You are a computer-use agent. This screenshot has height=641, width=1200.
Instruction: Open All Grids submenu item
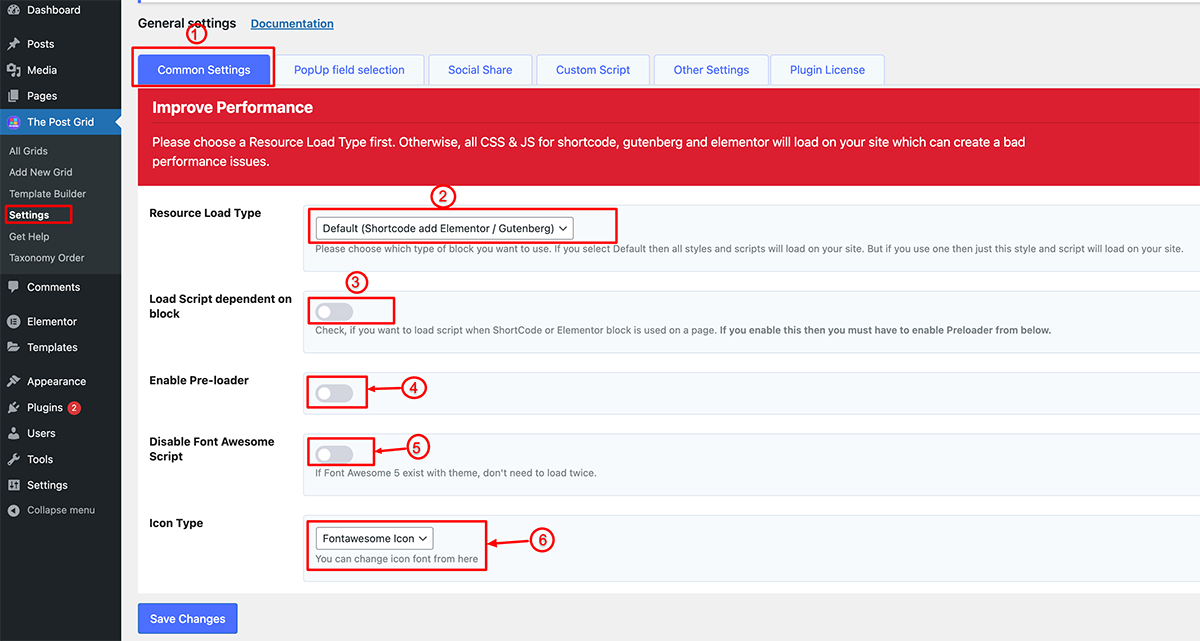[x=28, y=151]
